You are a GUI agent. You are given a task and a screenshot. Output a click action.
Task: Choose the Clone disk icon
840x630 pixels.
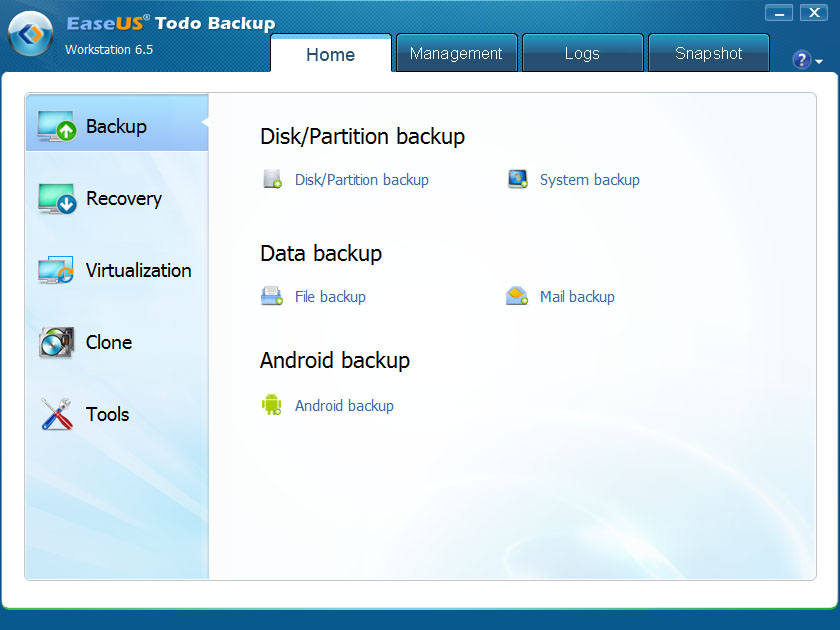coord(56,342)
